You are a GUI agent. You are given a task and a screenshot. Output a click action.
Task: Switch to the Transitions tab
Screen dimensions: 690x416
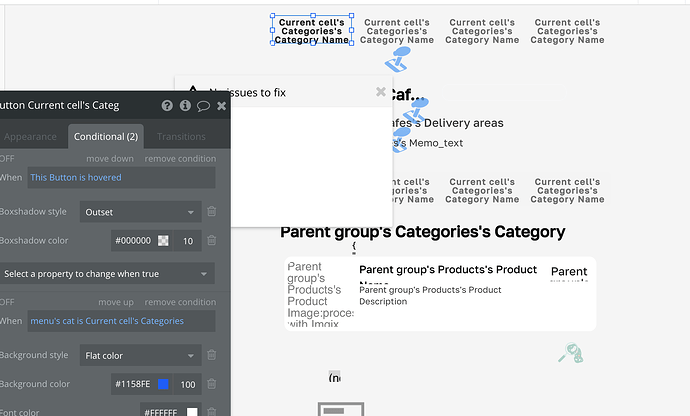pyautogui.click(x=181, y=137)
